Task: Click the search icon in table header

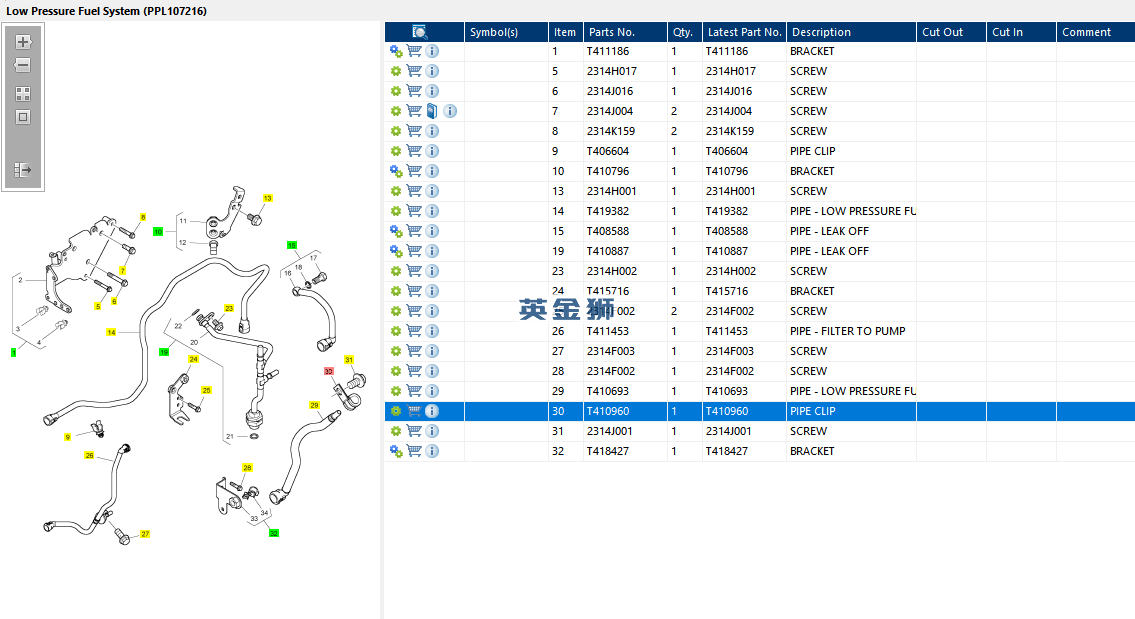Action: (x=419, y=32)
